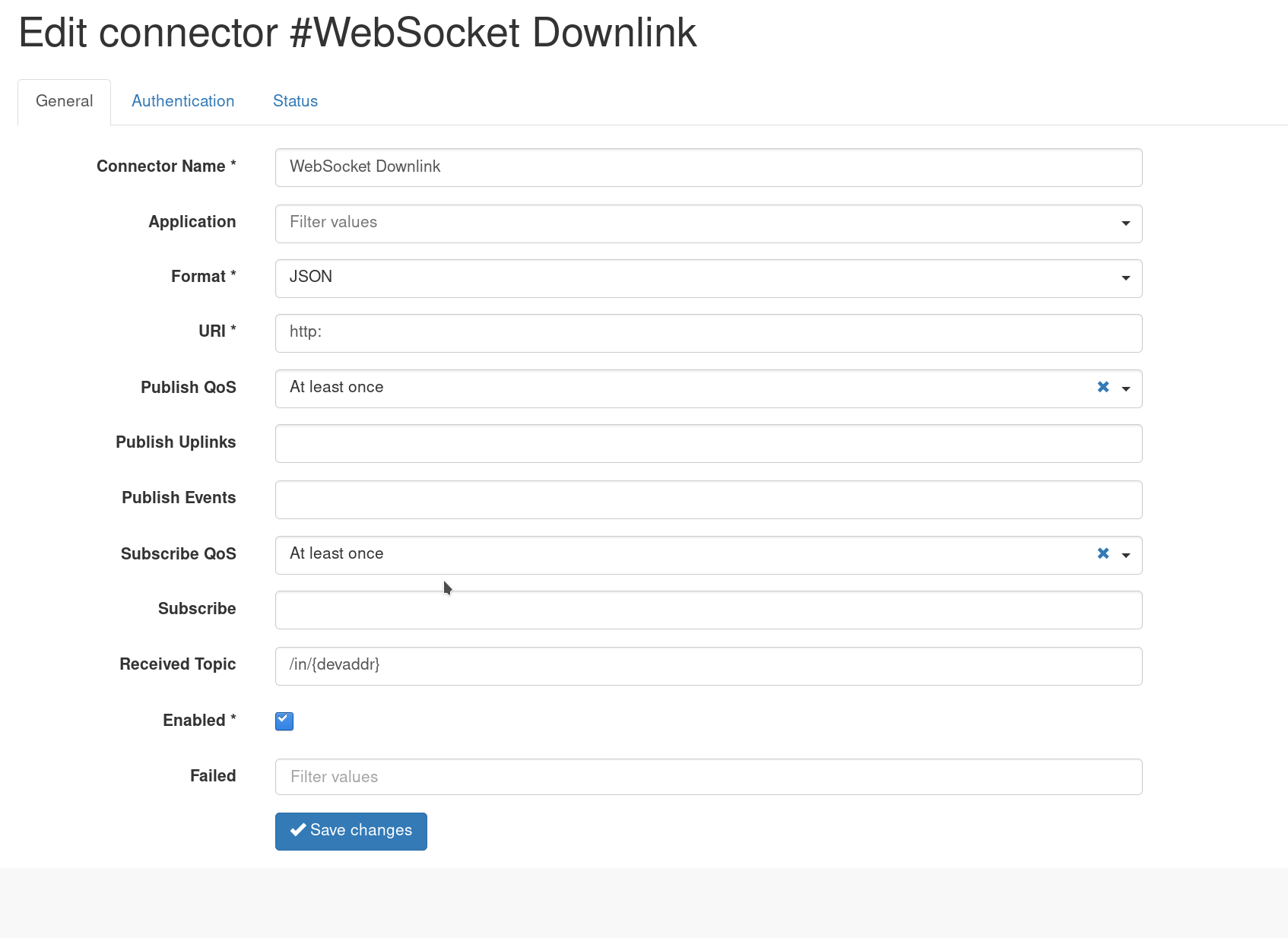Clear the Publish QoS selection with the X icon
1288x938 pixels.
coord(1103,387)
